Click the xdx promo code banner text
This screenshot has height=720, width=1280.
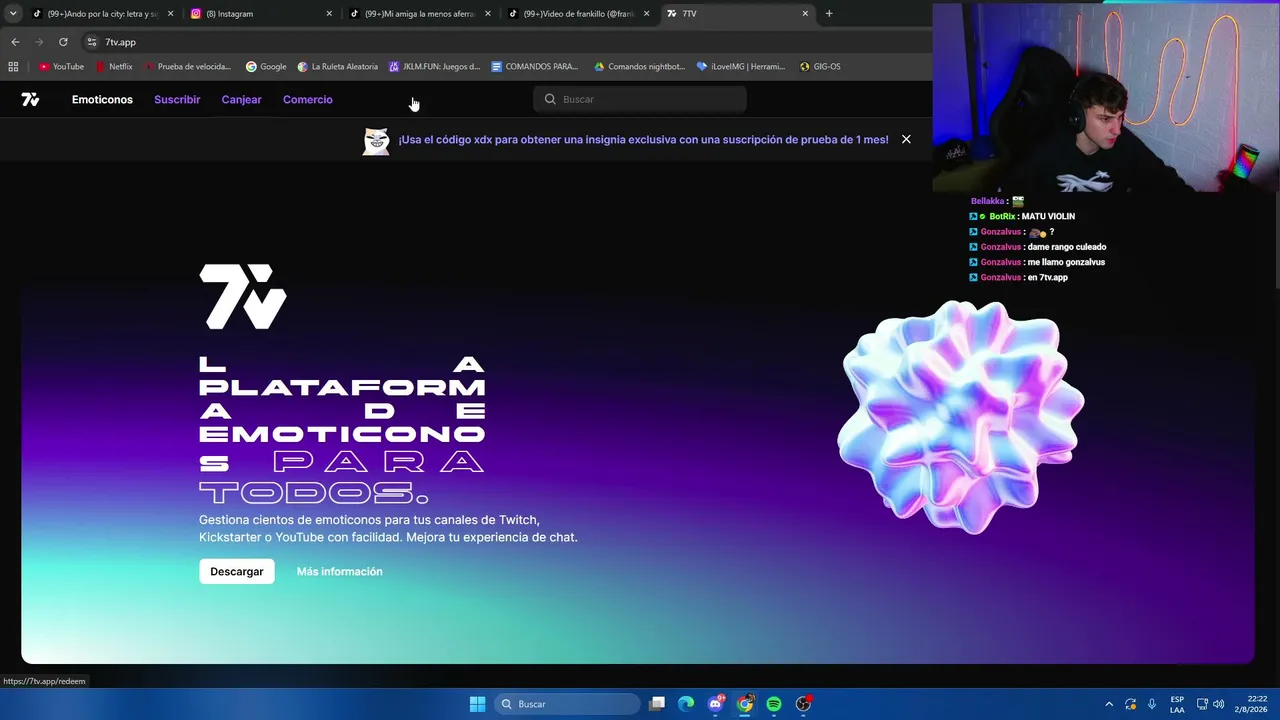click(x=643, y=140)
